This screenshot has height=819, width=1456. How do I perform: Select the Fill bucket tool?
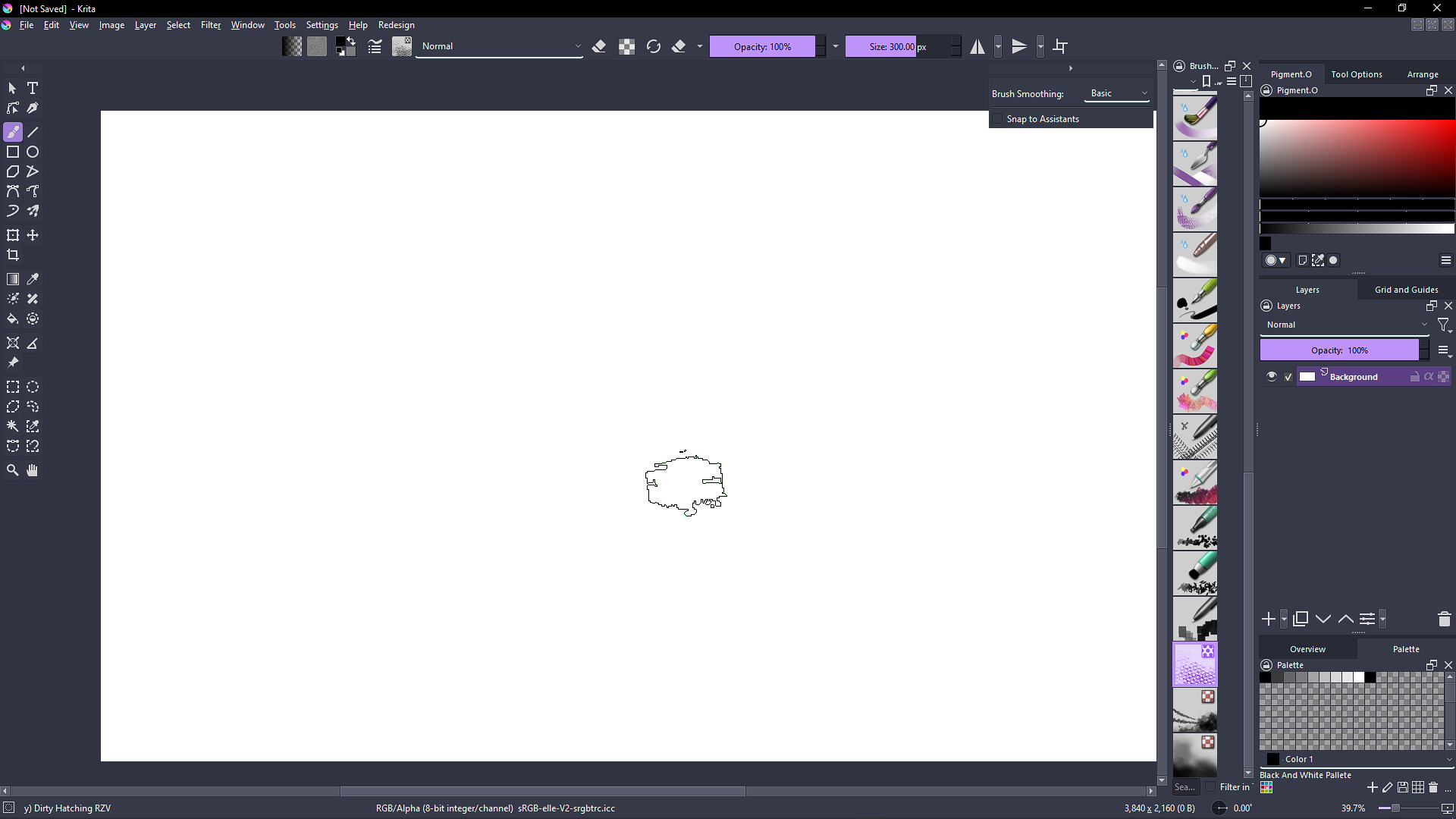pos(13,319)
